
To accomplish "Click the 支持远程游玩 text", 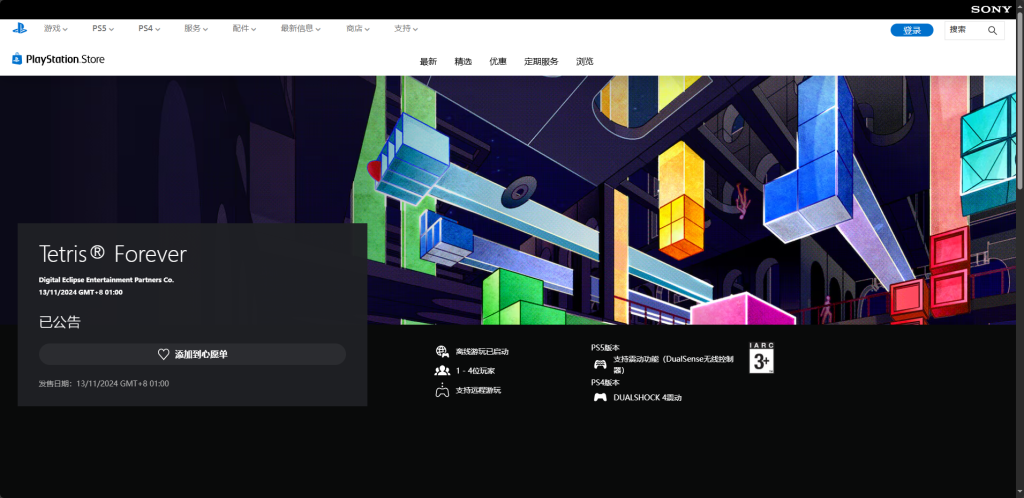I will point(478,390).
